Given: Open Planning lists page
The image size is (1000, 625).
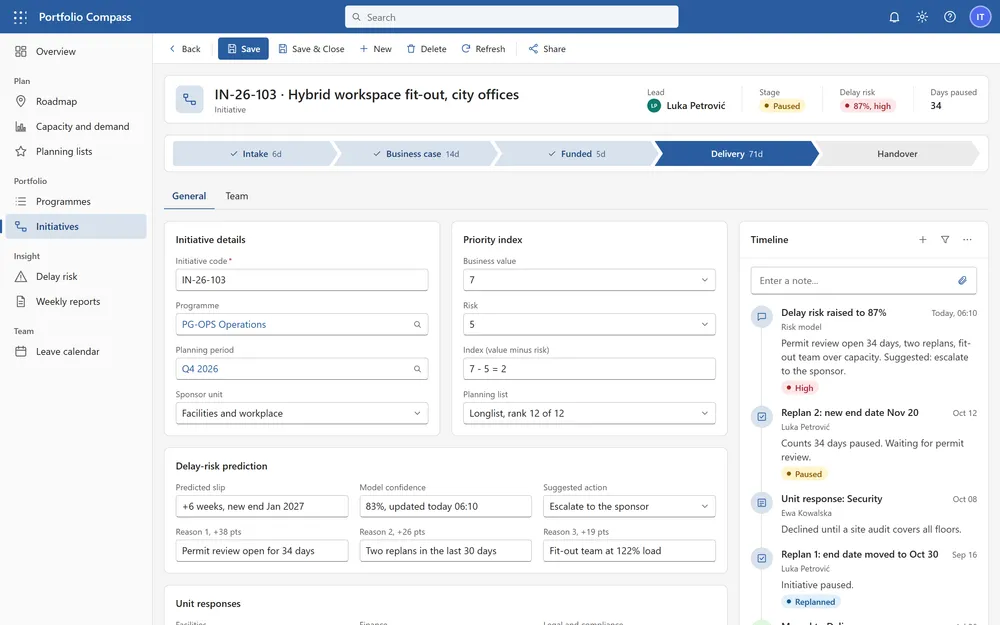Looking at the screenshot, I should (x=76, y=151).
